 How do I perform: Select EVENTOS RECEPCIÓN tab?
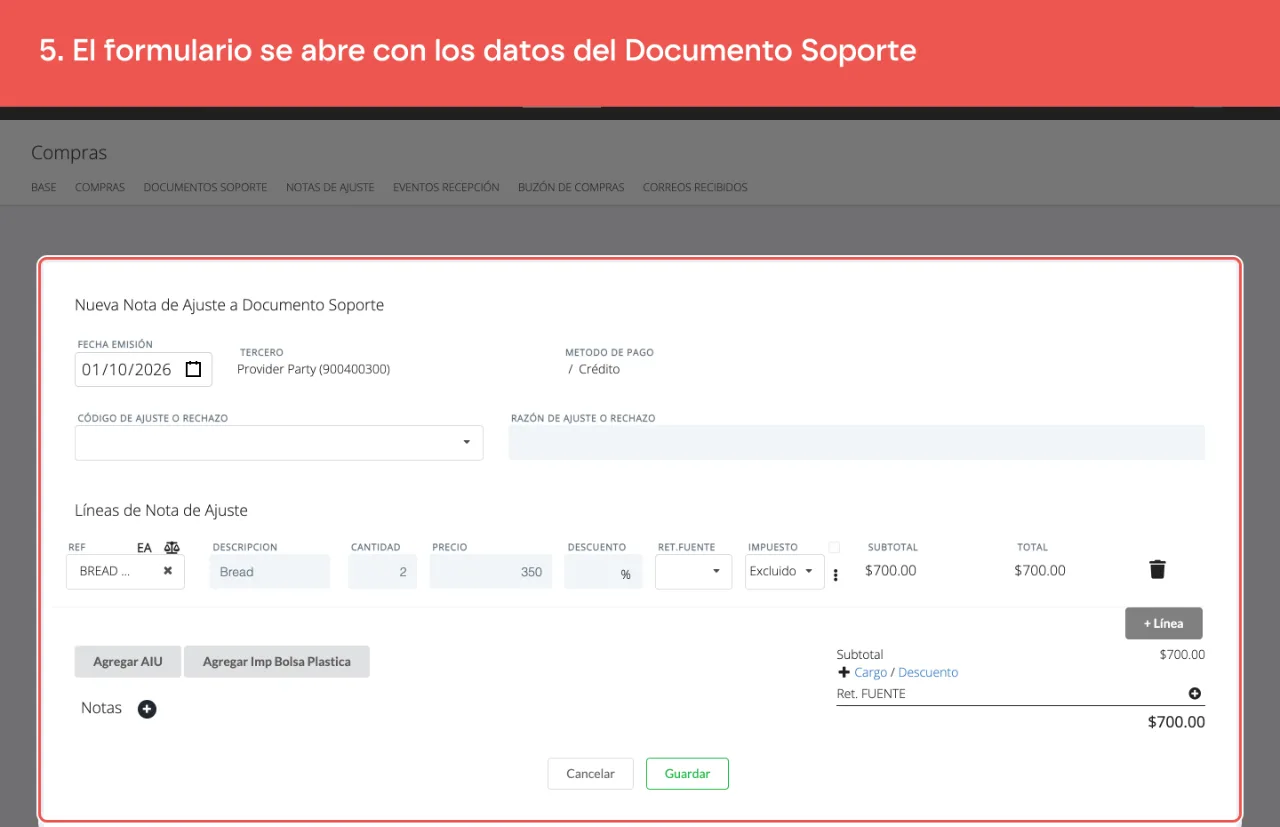click(x=446, y=187)
